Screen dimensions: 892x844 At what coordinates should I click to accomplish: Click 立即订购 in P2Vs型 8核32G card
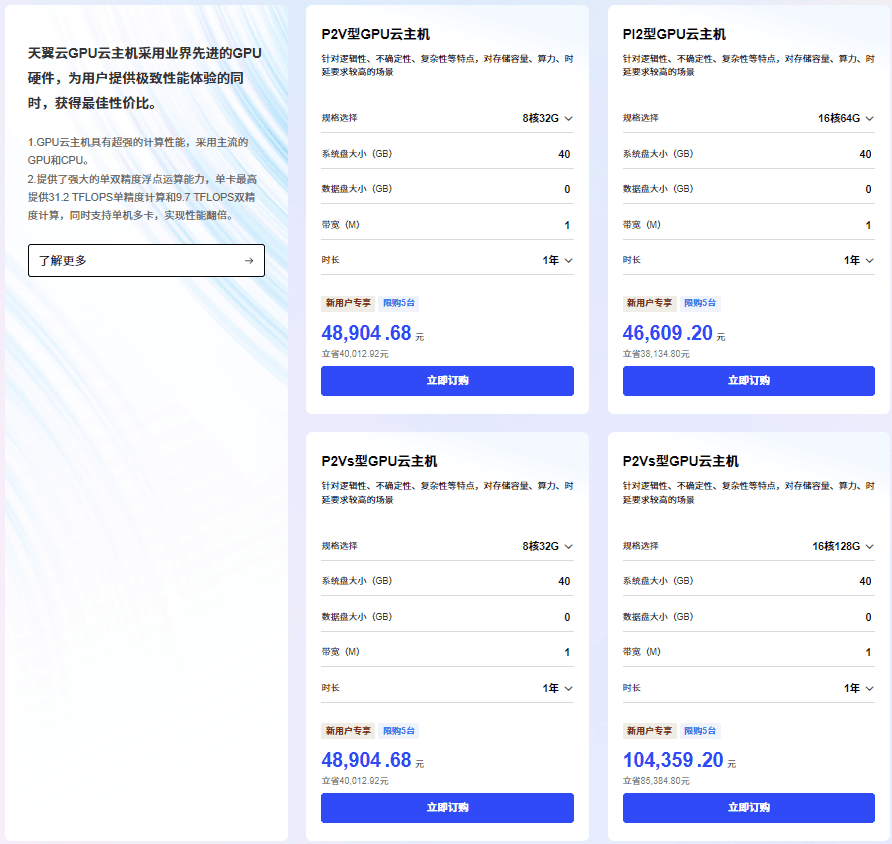coord(447,808)
